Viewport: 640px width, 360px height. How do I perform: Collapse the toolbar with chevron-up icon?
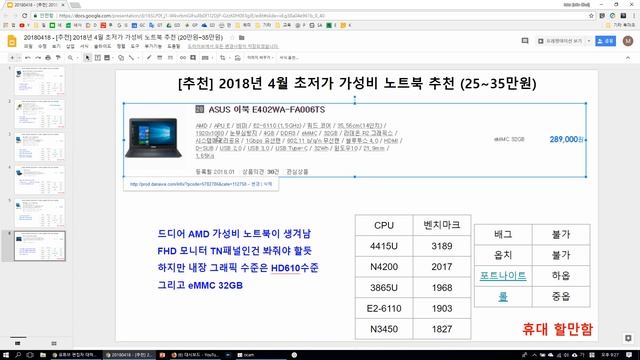(628, 58)
